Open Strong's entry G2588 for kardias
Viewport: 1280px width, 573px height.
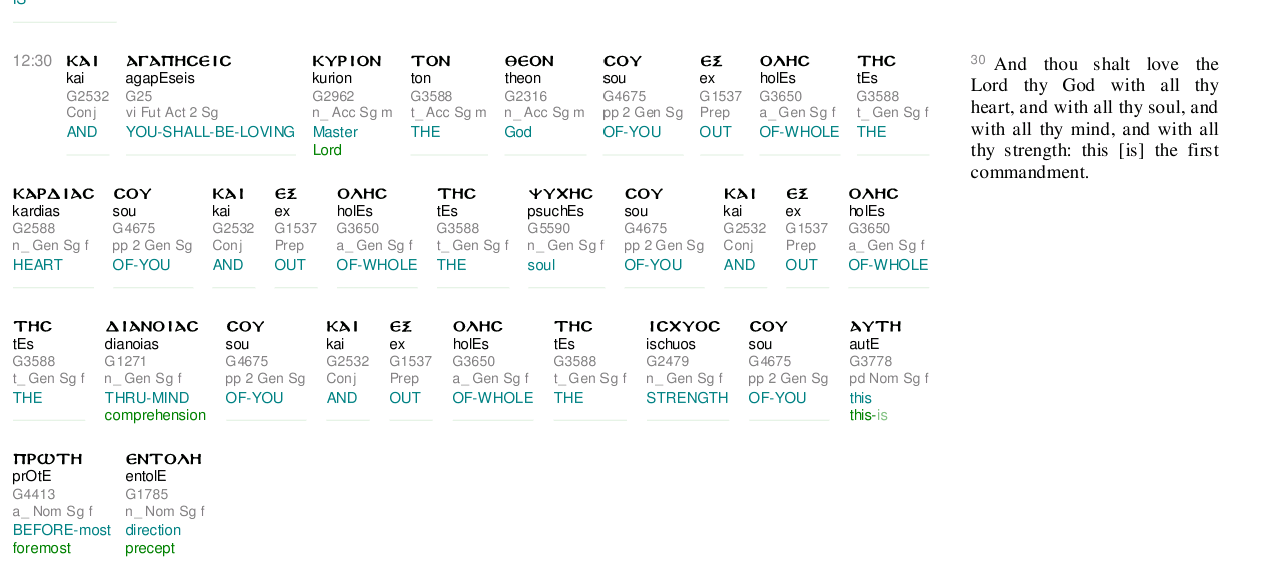34,228
